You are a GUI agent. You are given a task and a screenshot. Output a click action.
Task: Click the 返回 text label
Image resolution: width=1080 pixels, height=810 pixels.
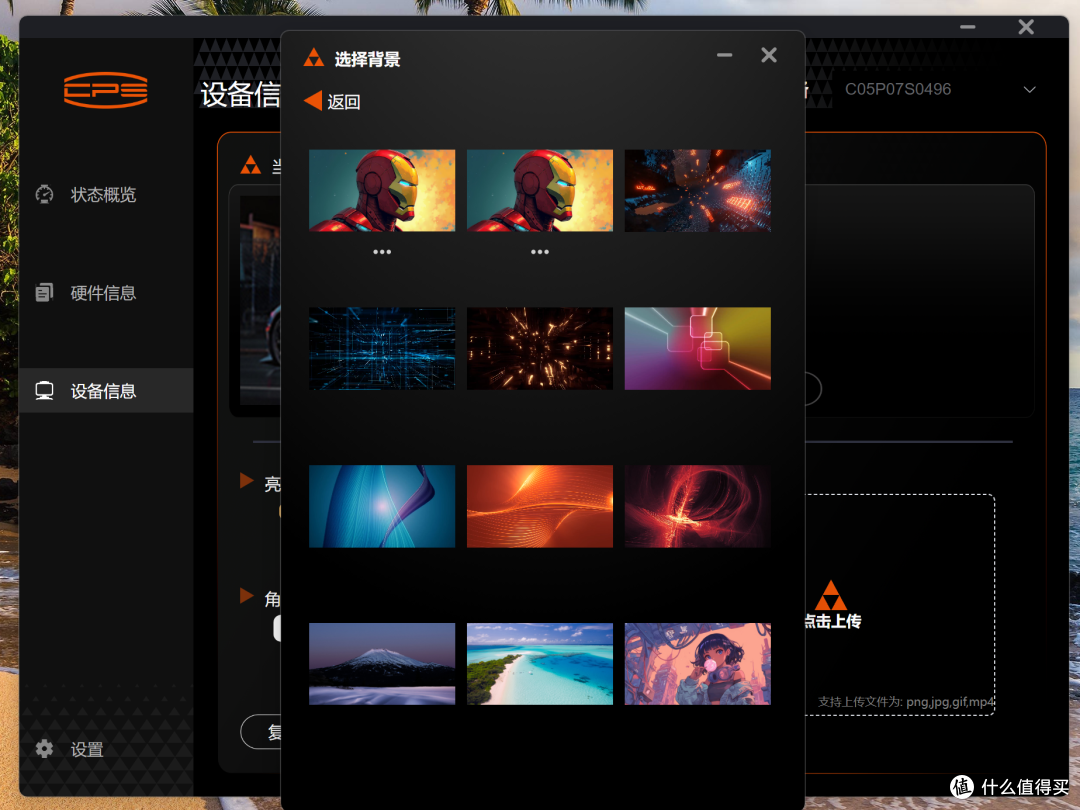point(344,102)
